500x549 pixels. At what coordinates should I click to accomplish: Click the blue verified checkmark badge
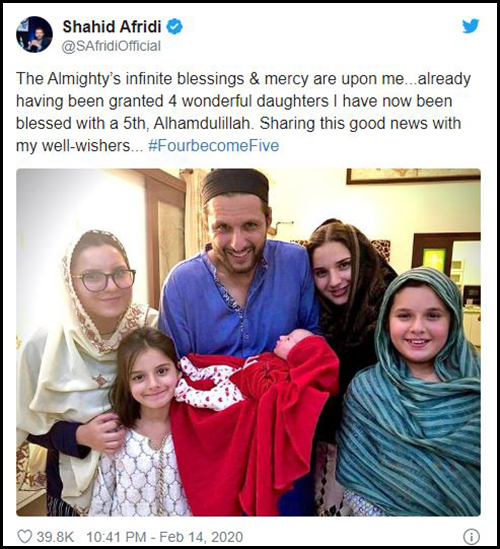pyautogui.click(x=174, y=27)
